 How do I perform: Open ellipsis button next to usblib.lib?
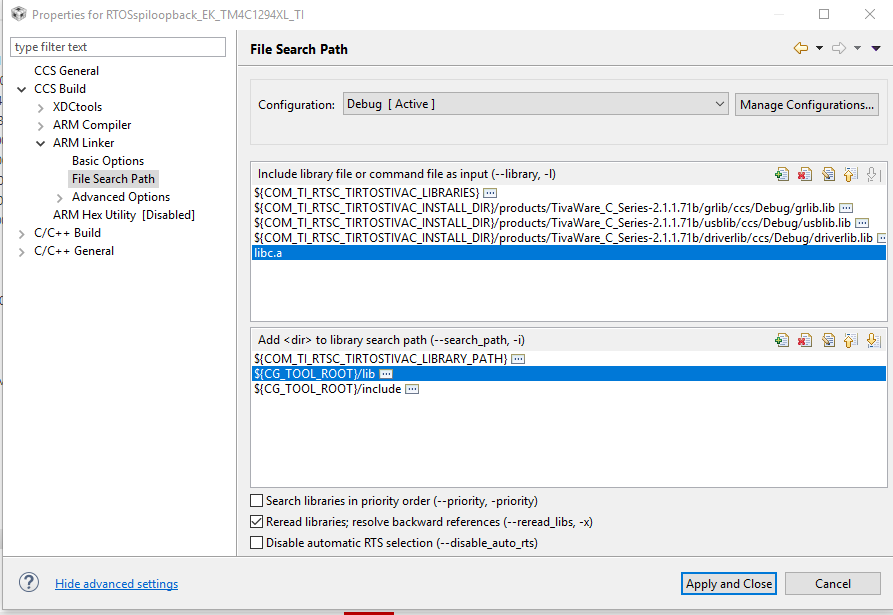862,223
